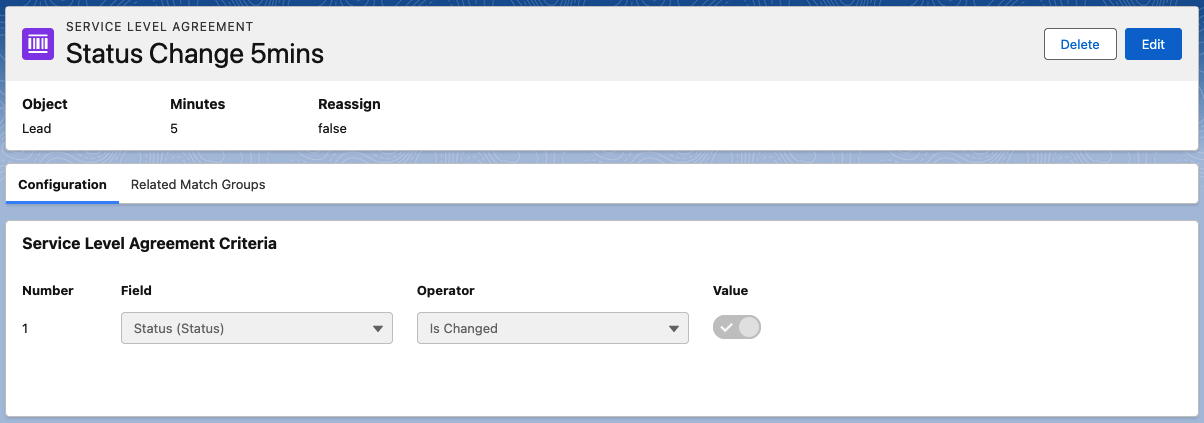Viewport: 1204px width, 423px height.
Task: Click criteria row number 1
Action: tap(26, 328)
